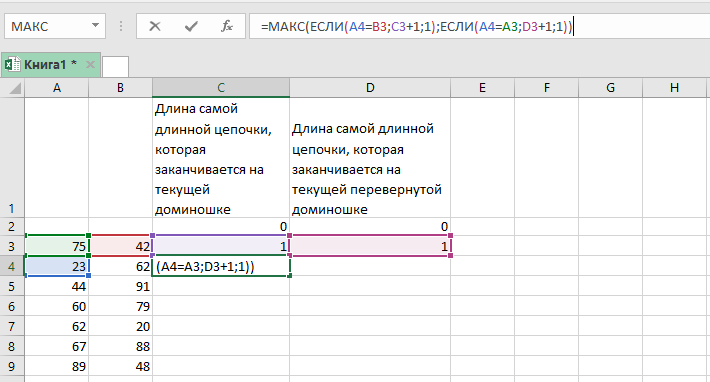Click cell A8 with value 67
The image size is (710, 382).
pos(57,346)
